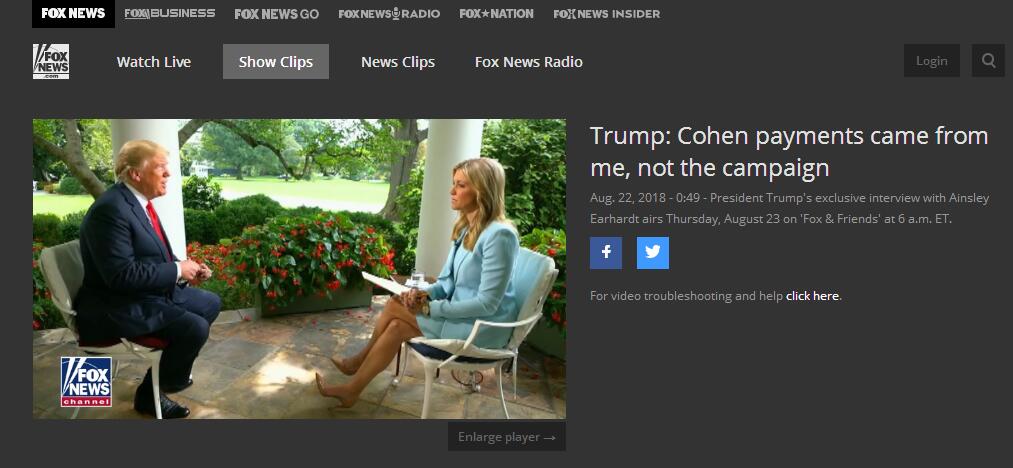
Task: Open the 'click here' troubleshooting link
Action: pos(812,296)
